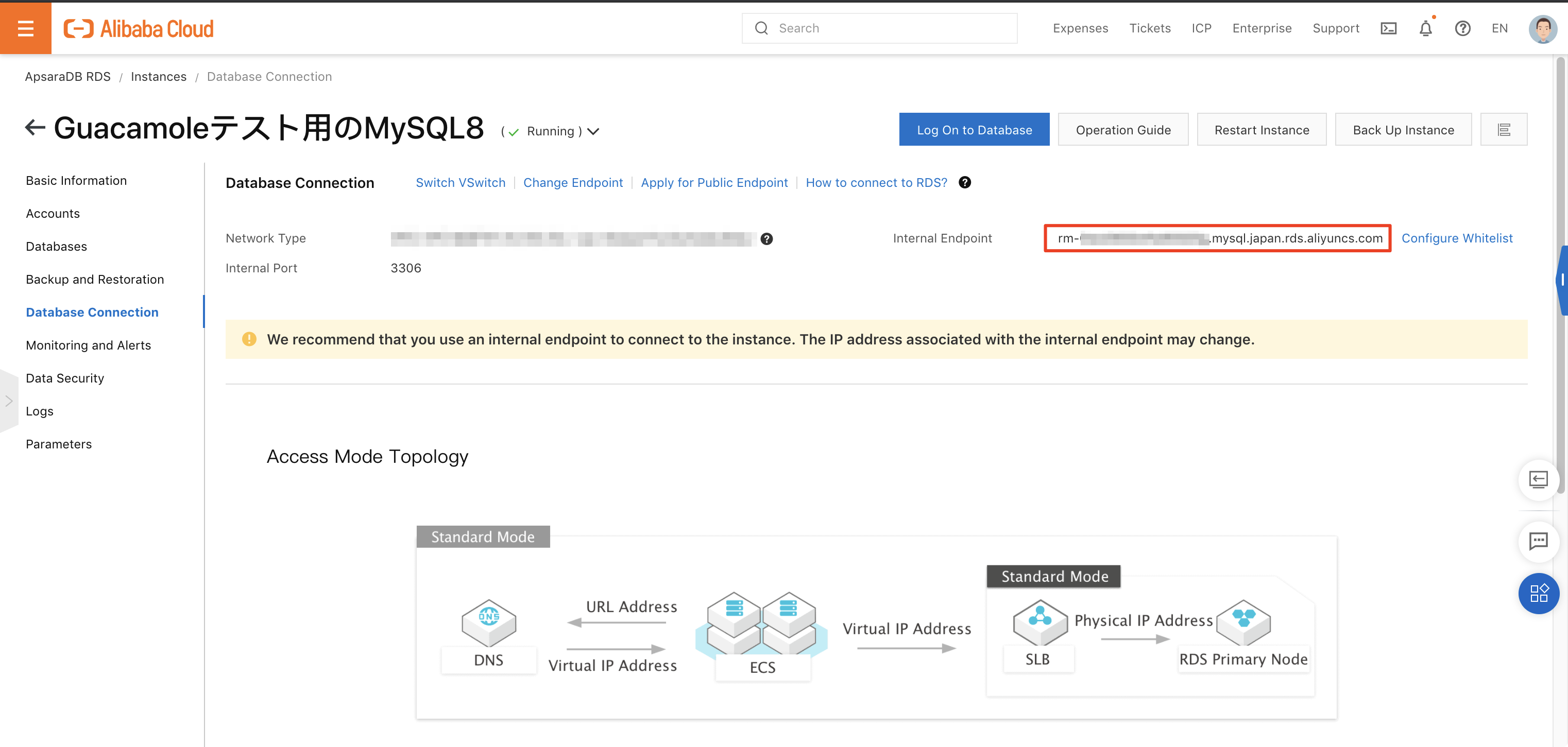Open Basic Information in sidebar
This screenshot has width=1568, height=747.
(x=76, y=181)
